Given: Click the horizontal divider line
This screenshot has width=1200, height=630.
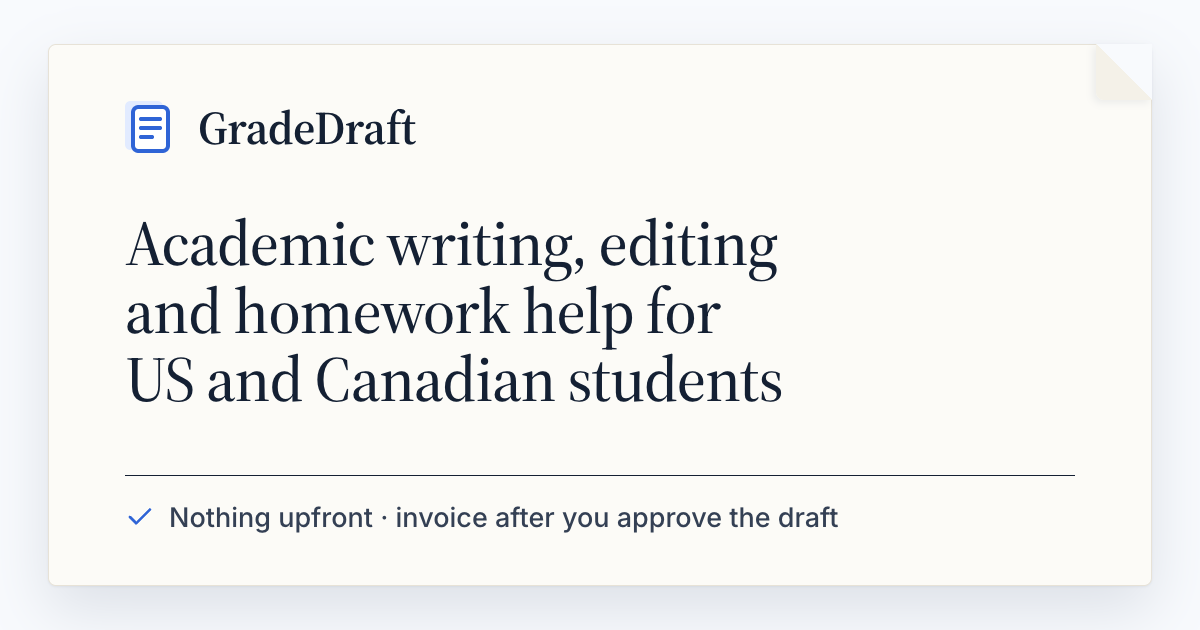Looking at the screenshot, I should [600, 475].
